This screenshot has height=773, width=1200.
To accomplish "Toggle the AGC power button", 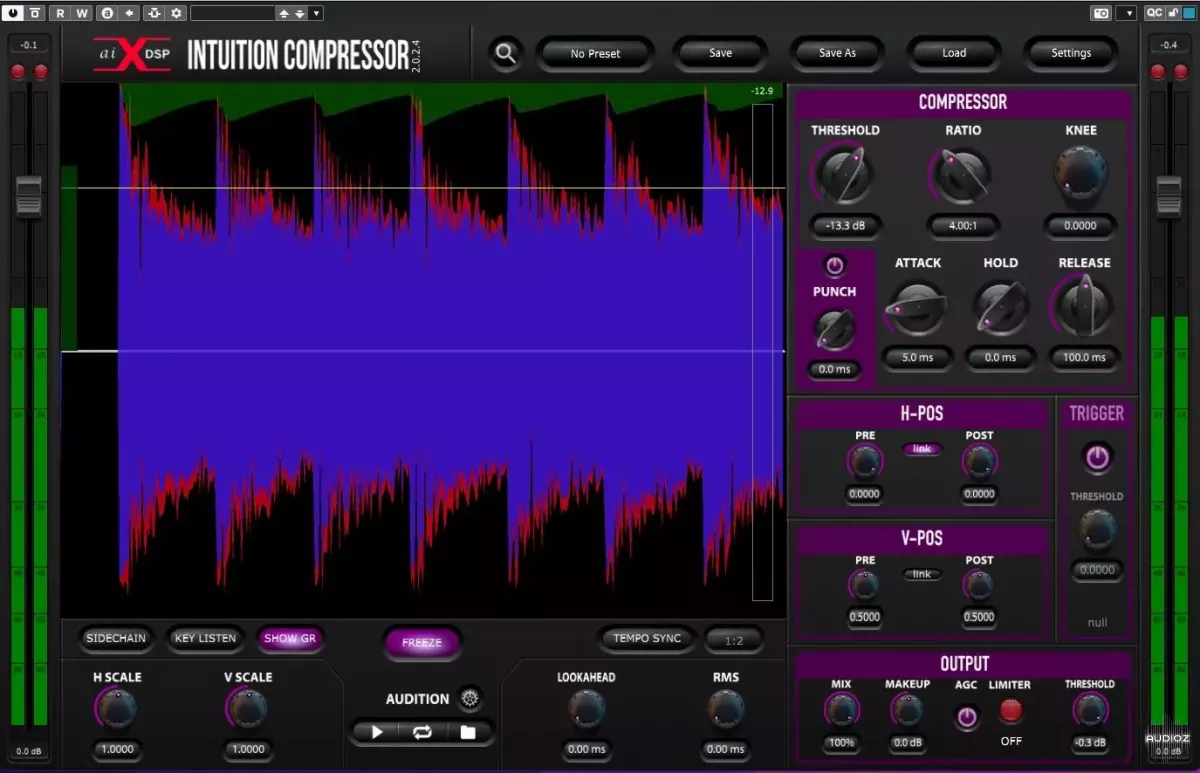I will point(967,717).
